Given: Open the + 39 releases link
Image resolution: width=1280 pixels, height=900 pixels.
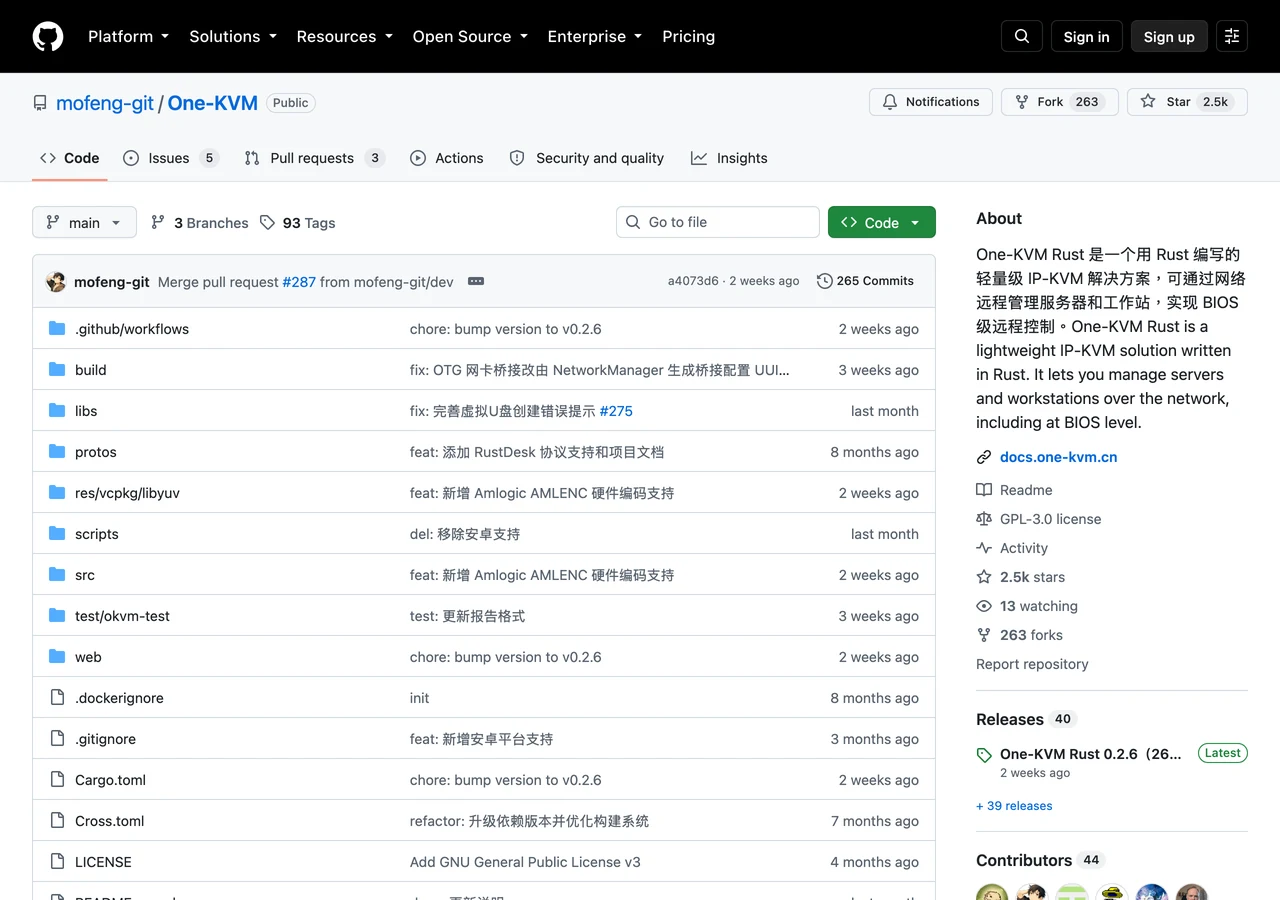Looking at the screenshot, I should (x=1014, y=806).
